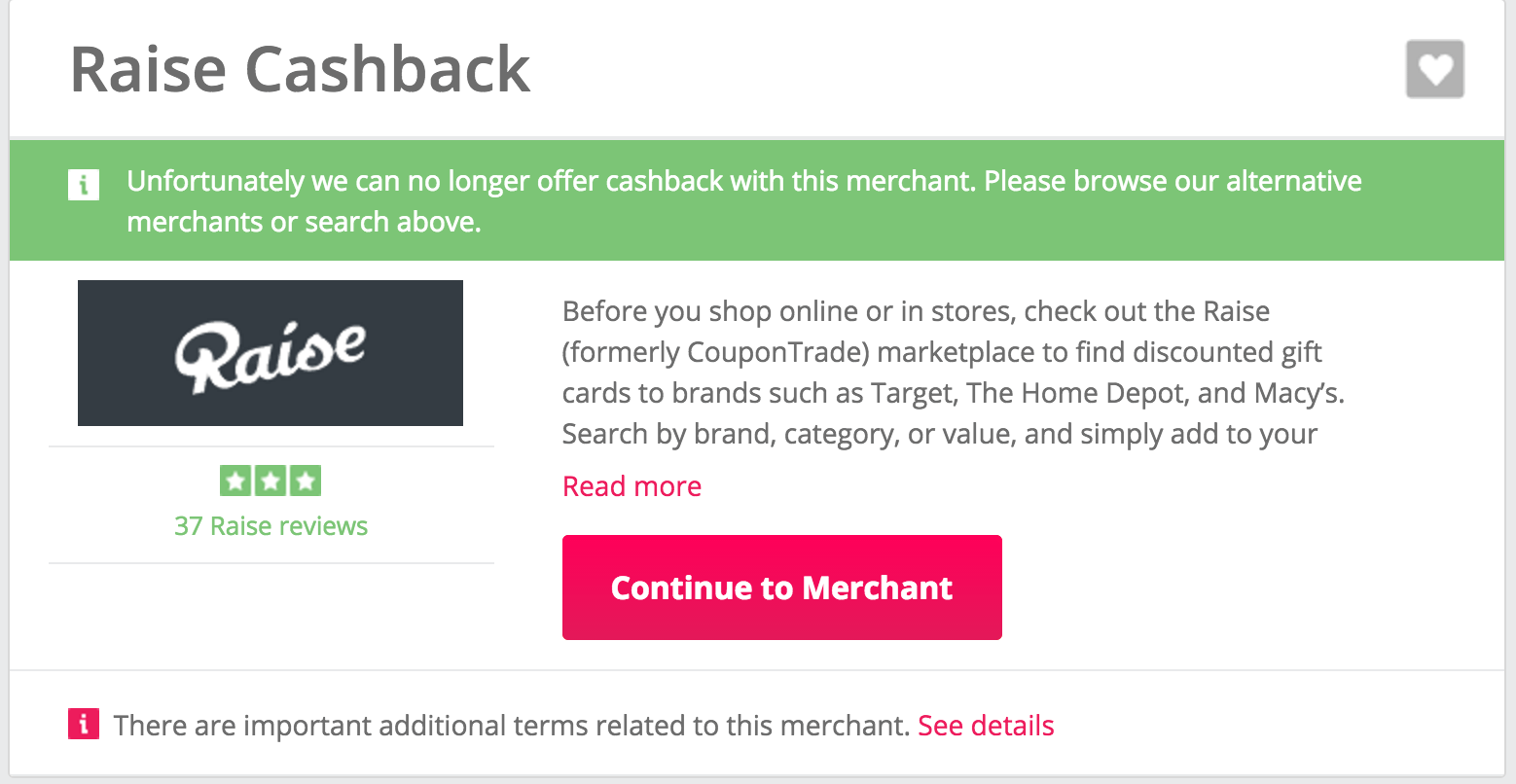Select the middle green rating star

coord(271,481)
